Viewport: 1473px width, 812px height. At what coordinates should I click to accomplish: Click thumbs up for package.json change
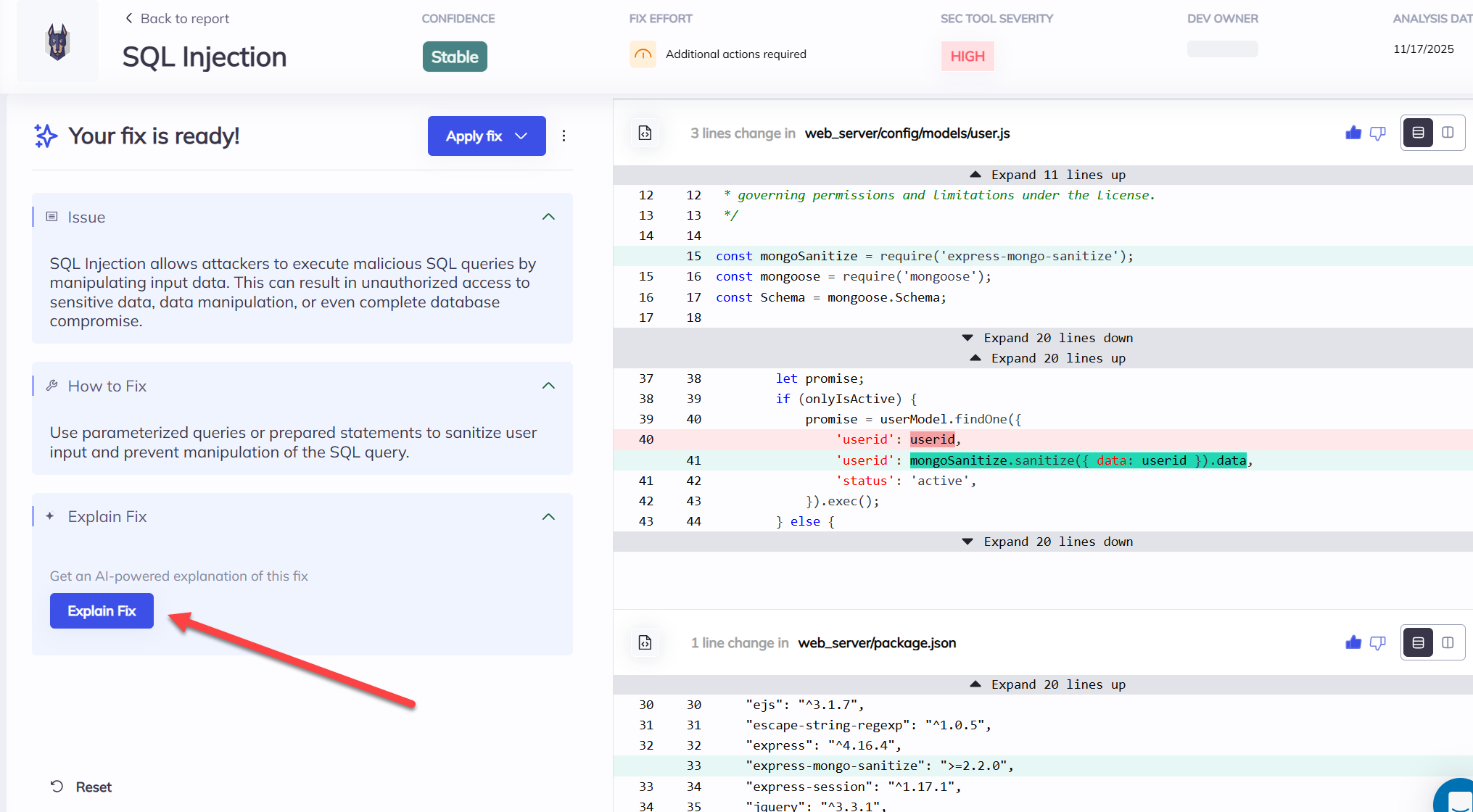[x=1353, y=642]
